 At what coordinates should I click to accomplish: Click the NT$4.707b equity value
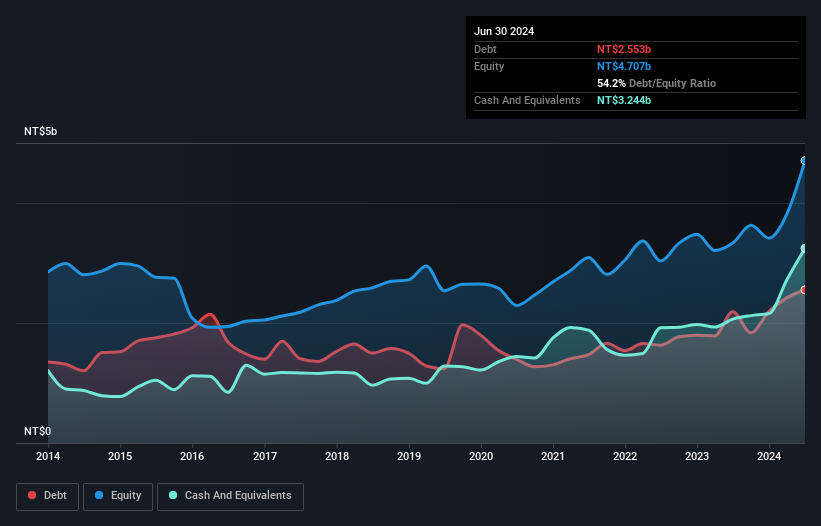tap(624, 66)
